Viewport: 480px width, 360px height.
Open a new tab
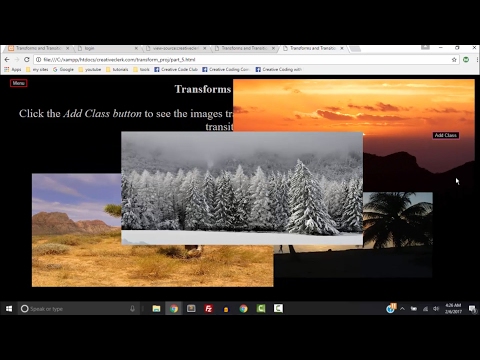(355, 49)
